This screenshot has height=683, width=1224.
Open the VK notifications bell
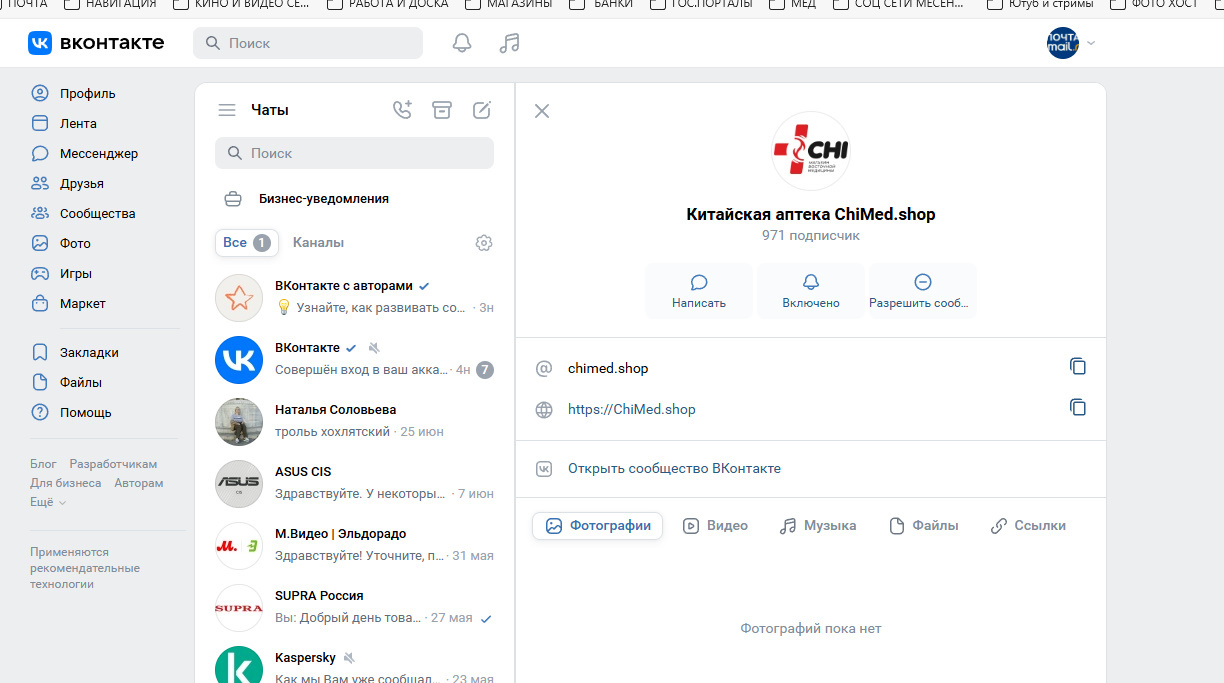pyautogui.click(x=461, y=43)
